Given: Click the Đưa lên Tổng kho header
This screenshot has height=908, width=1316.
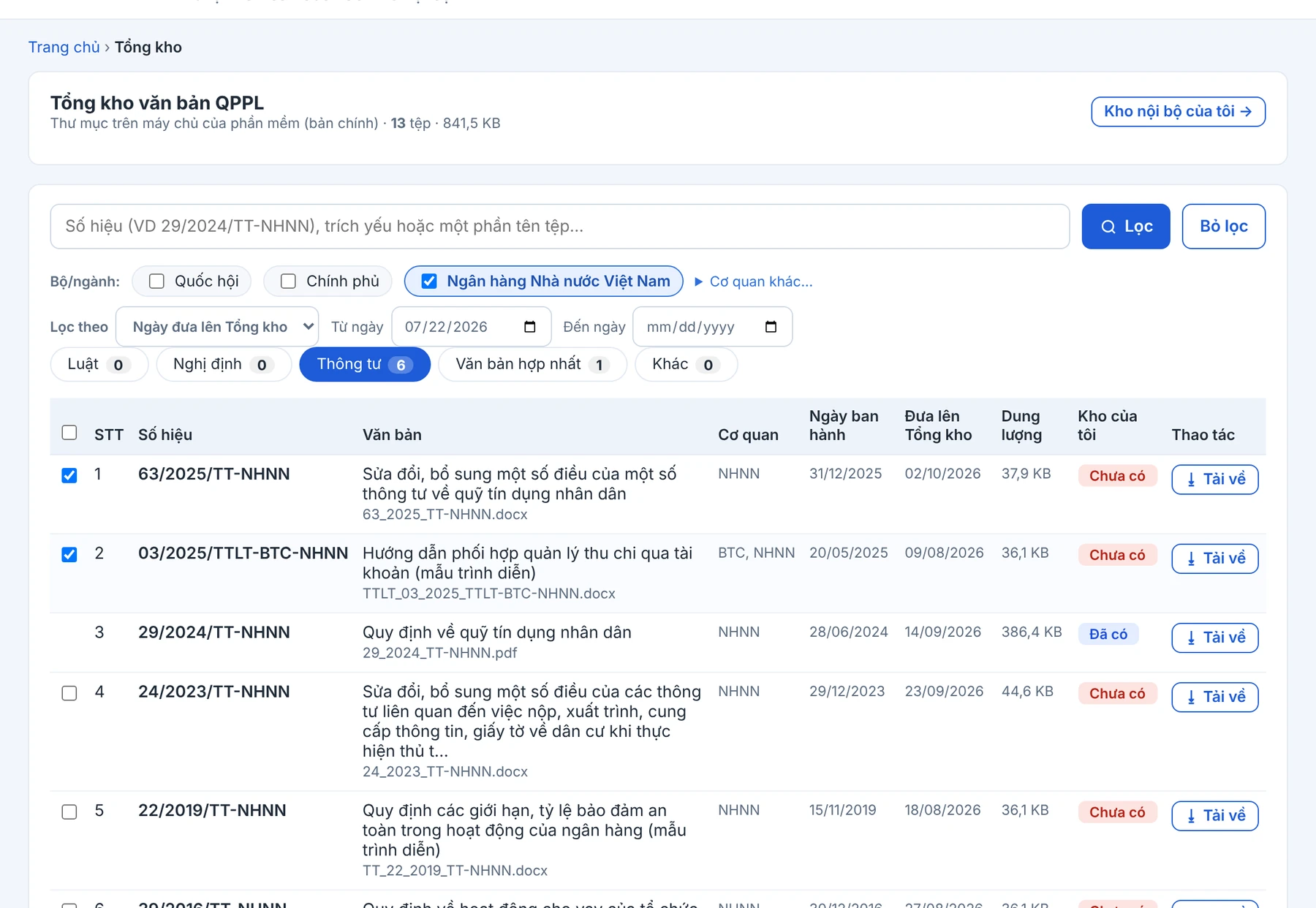Looking at the screenshot, I should [x=939, y=425].
